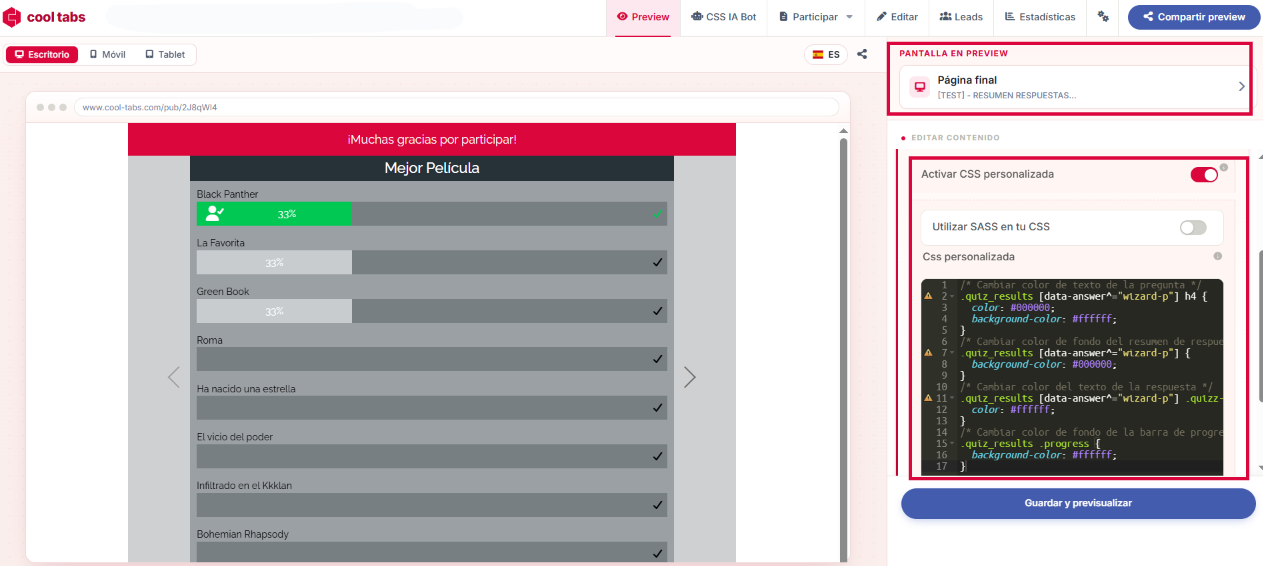Click the EDITAR CONTENIDO section heading
This screenshot has width=1263, height=566.
[955, 137]
